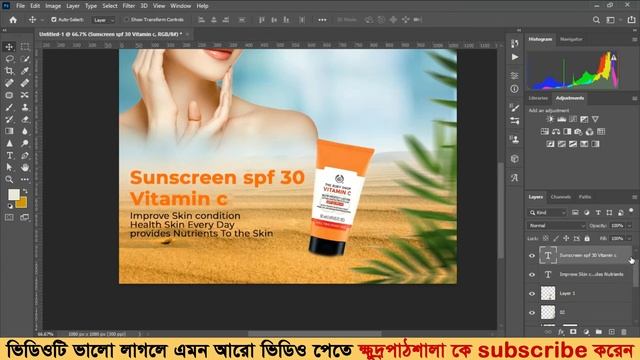Viewport: 640px width, 360px height.
Task: Click the Share icon at top right
Action: (x=631, y=20)
